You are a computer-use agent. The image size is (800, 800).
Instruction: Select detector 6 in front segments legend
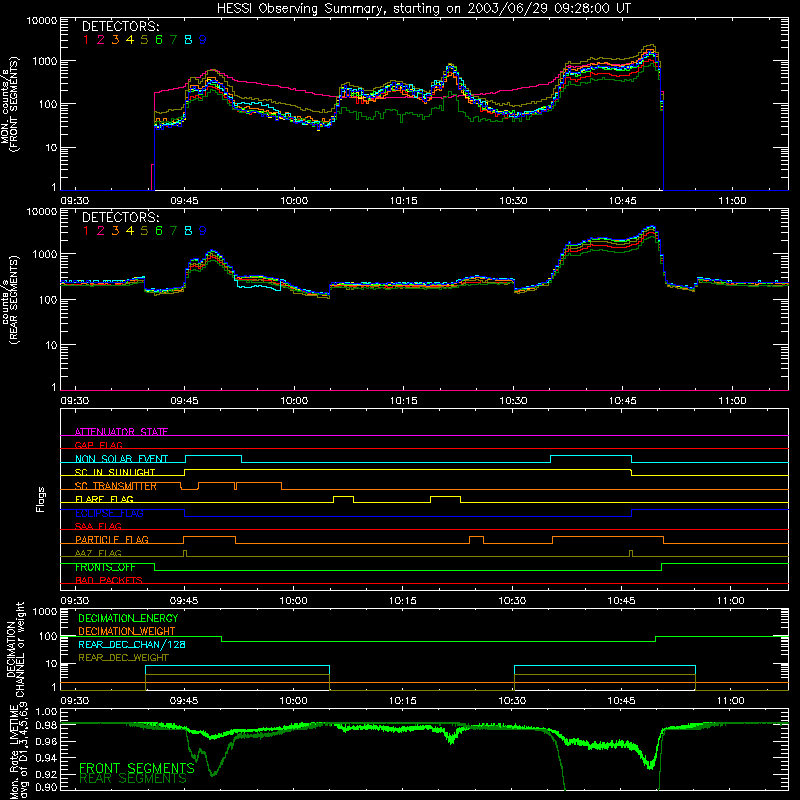point(159,40)
